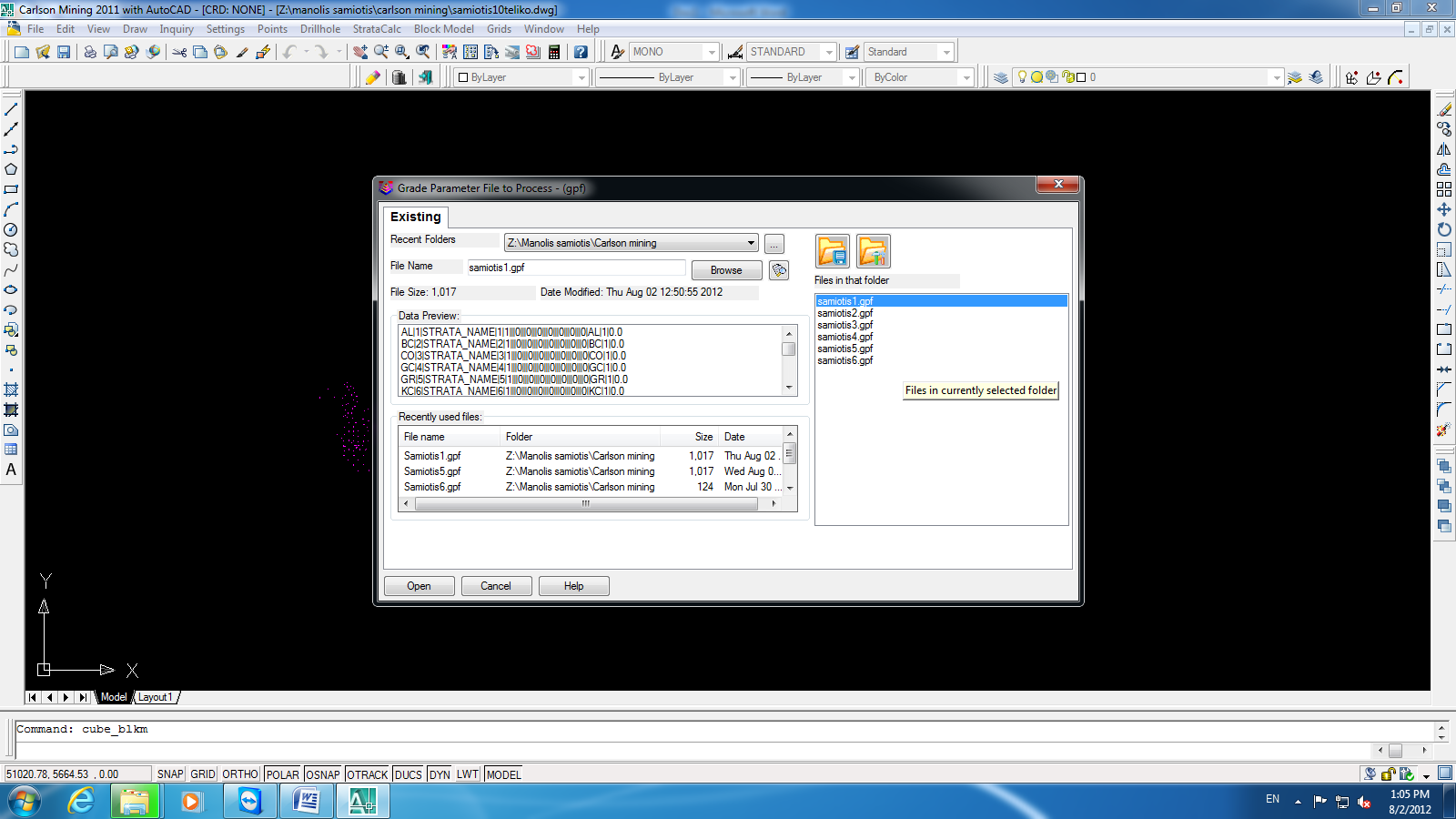This screenshot has width=1456, height=819.
Task: Click the Browse button
Action: click(726, 270)
